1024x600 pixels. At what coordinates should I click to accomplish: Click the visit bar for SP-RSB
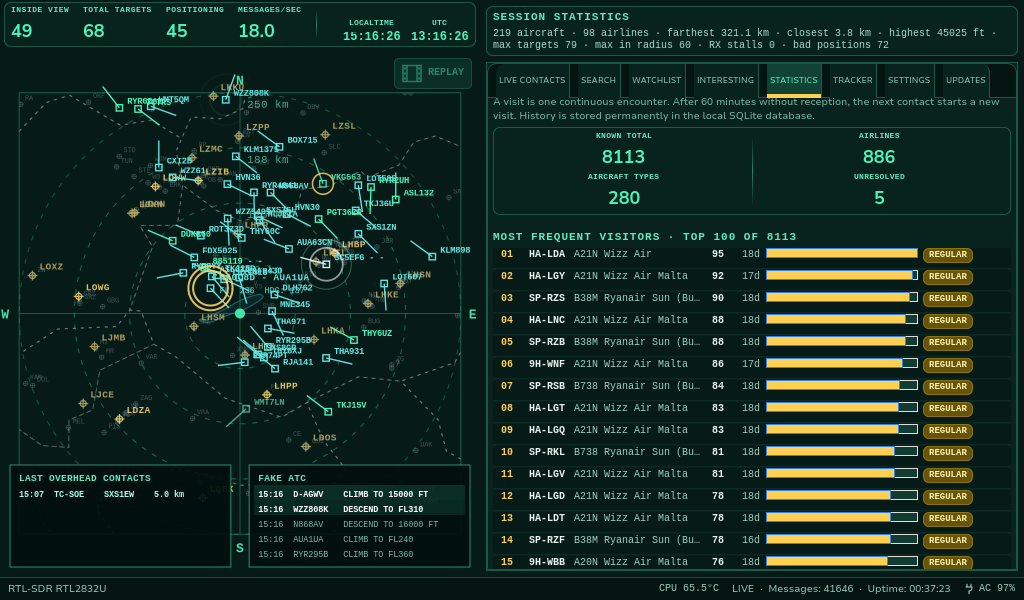coord(842,385)
